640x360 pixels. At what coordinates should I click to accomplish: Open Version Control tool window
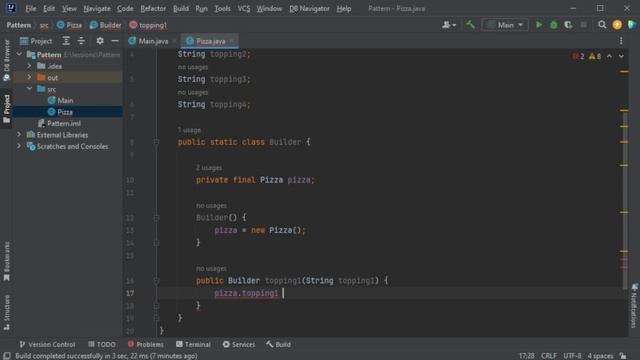pyautogui.click(x=47, y=344)
